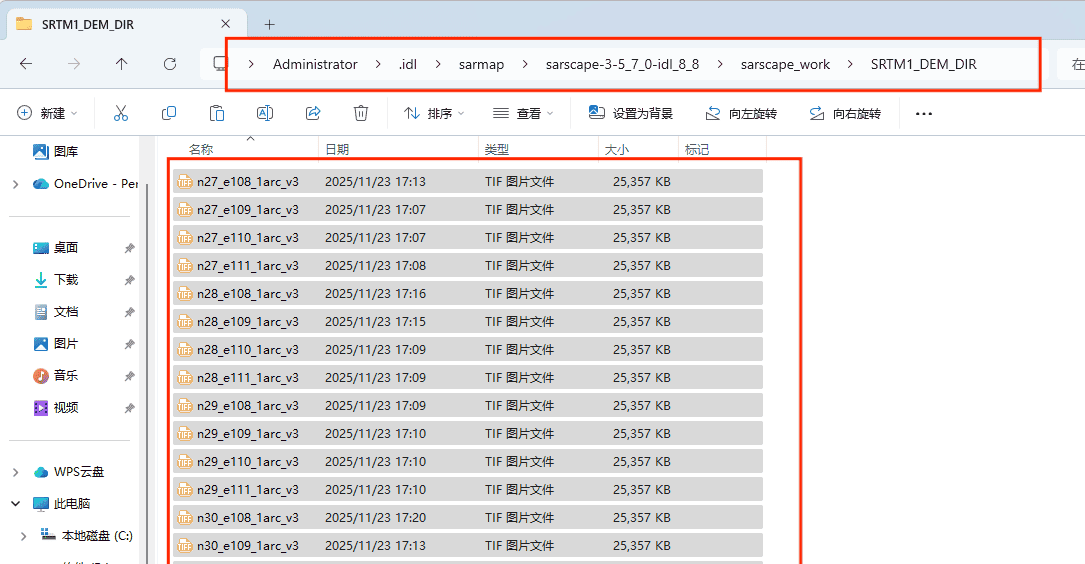The image size is (1085, 564).
Task: Navigate to sarscape-3-5_7_0-idl_8_8 breadcrumb
Action: (x=622, y=64)
